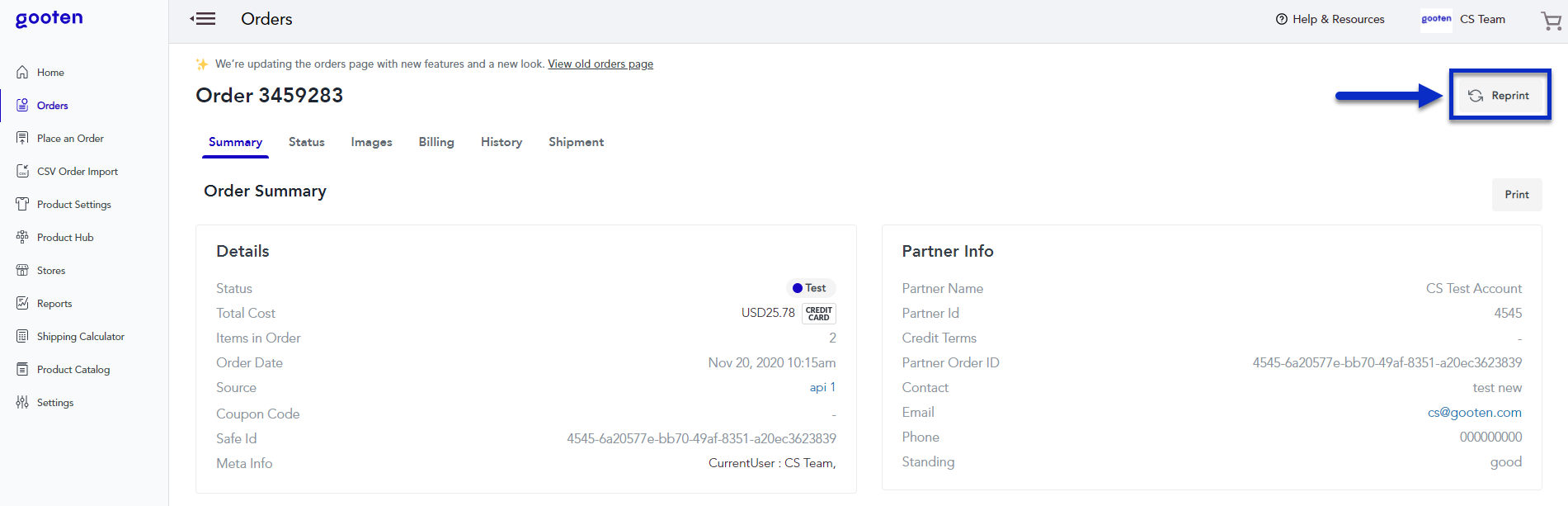Select the Product Settings shirt icon
This screenshot has width=1568, height=506.
pos(22,205)
